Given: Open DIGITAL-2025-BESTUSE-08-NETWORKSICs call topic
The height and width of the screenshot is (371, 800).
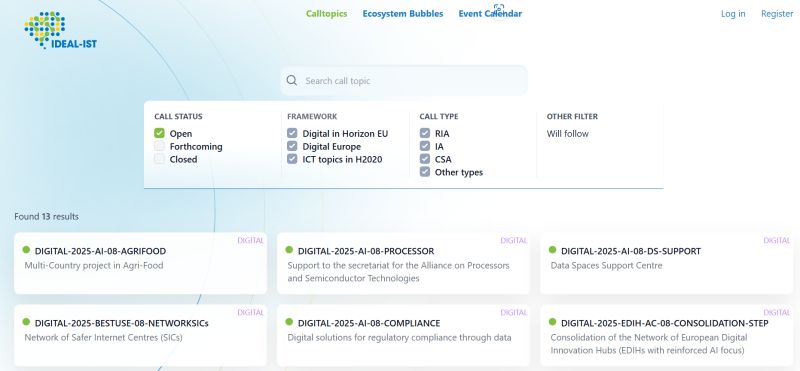Looking at the screenshot, I should coord(121,323).
